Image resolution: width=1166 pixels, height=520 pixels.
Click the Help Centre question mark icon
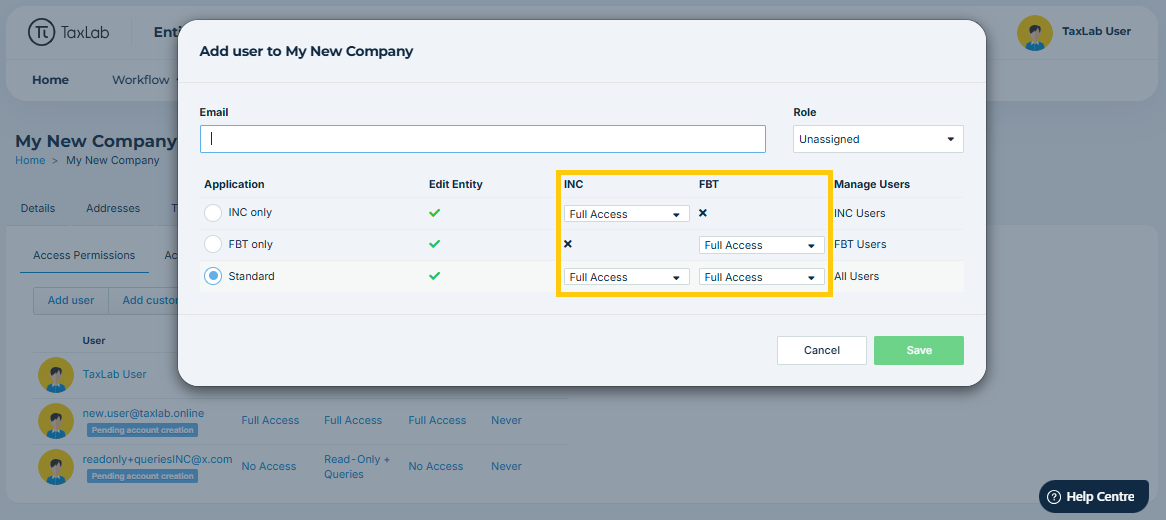[x=1053, y=497]
